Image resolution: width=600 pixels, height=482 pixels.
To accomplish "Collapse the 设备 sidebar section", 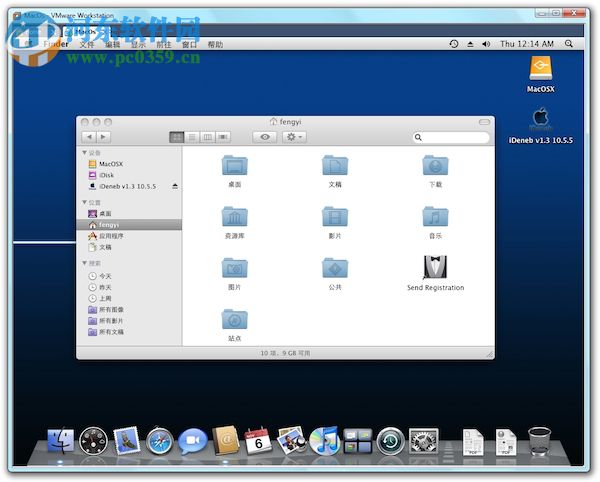I will click(84, 153).
